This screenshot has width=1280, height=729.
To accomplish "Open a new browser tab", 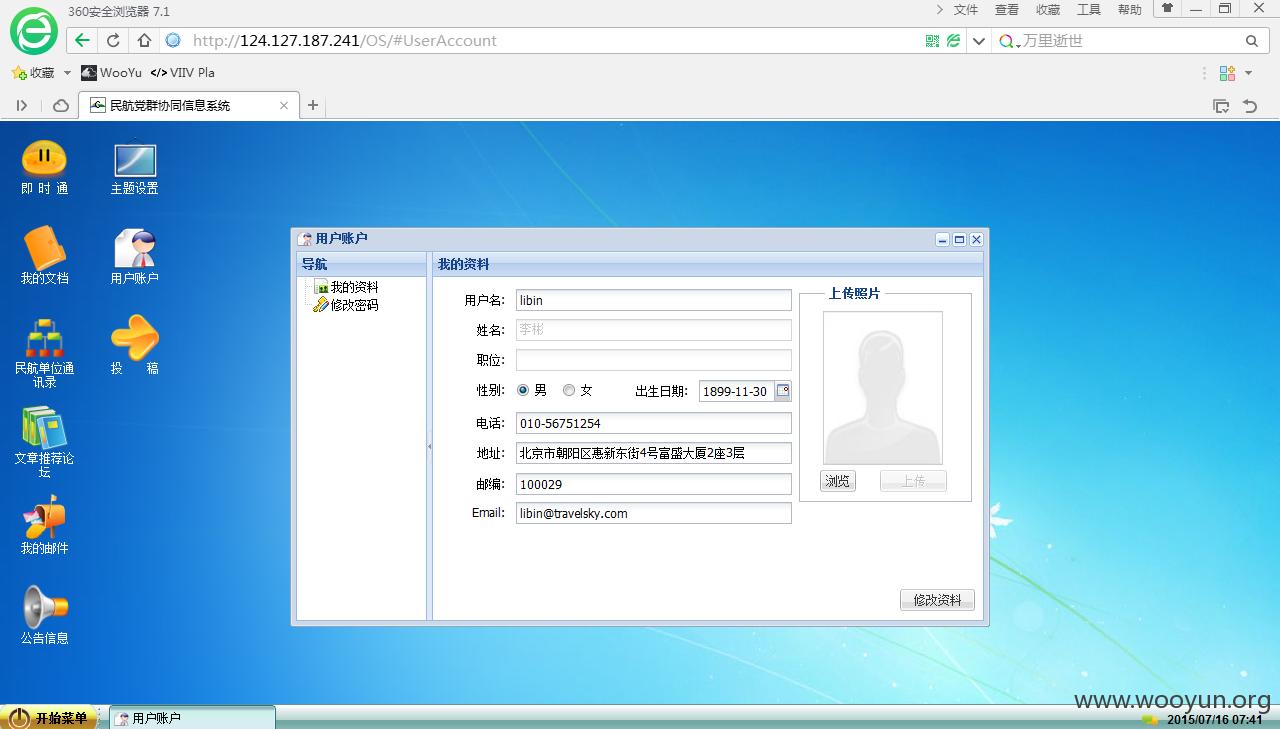I will [313, 105].
